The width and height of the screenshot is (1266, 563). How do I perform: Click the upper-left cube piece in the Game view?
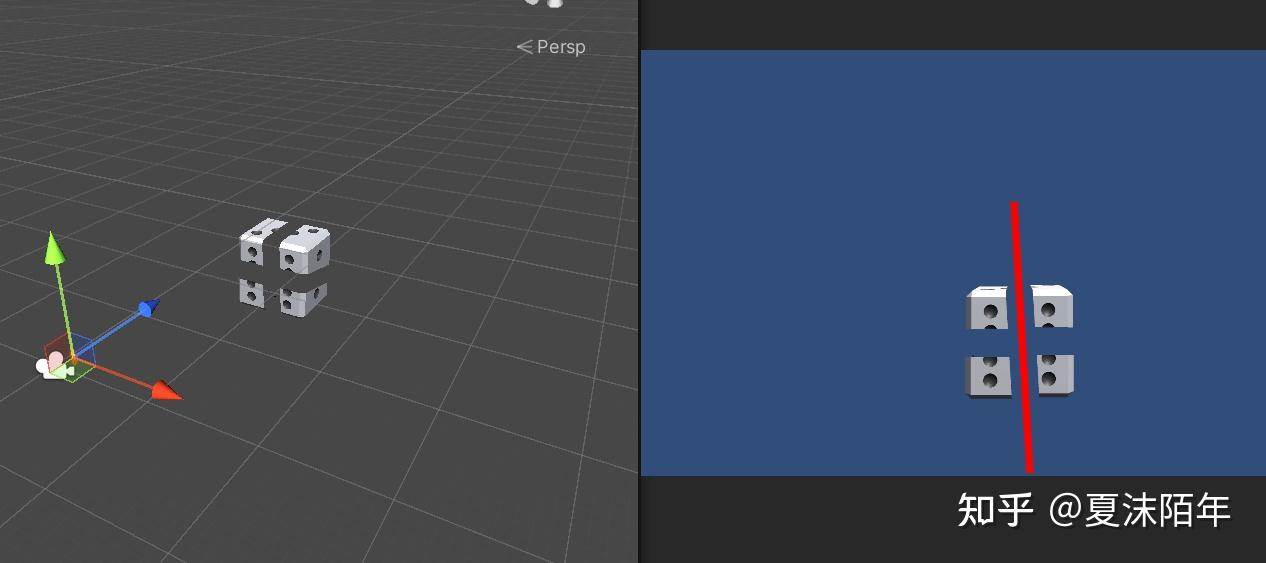coord(989,308)
